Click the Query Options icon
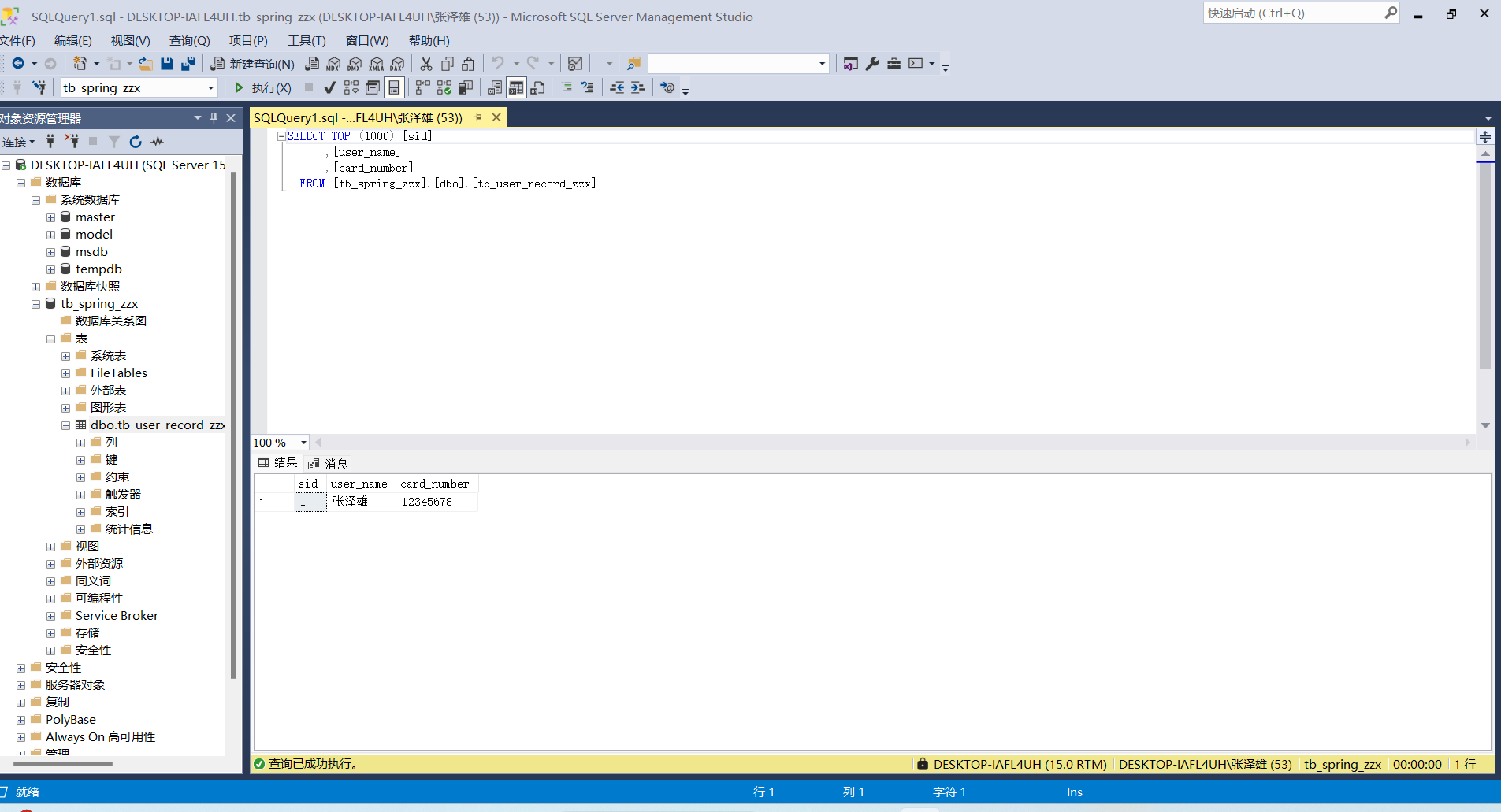This screenshot has width=1501, height=812. (x=373, y=87)
